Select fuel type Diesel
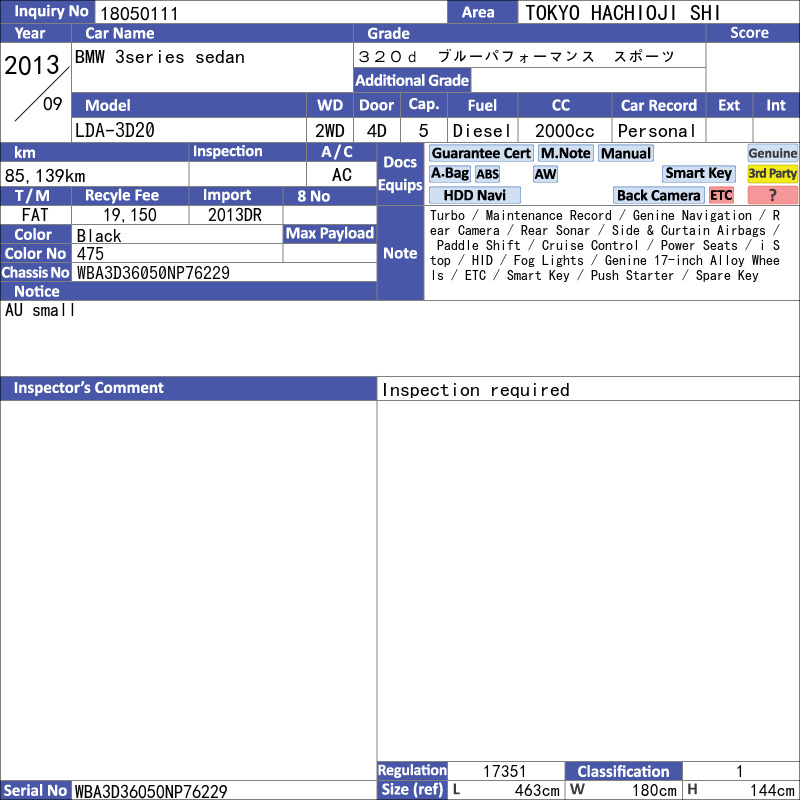Screen dimensions: 800x800 482,131
